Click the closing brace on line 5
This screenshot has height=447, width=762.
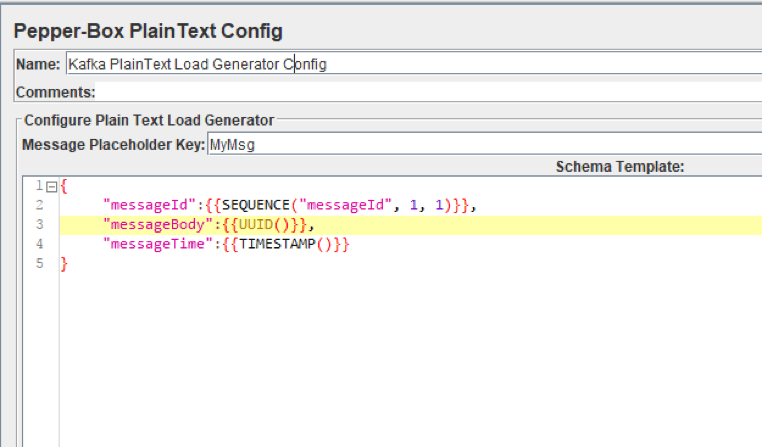(64, 264)
